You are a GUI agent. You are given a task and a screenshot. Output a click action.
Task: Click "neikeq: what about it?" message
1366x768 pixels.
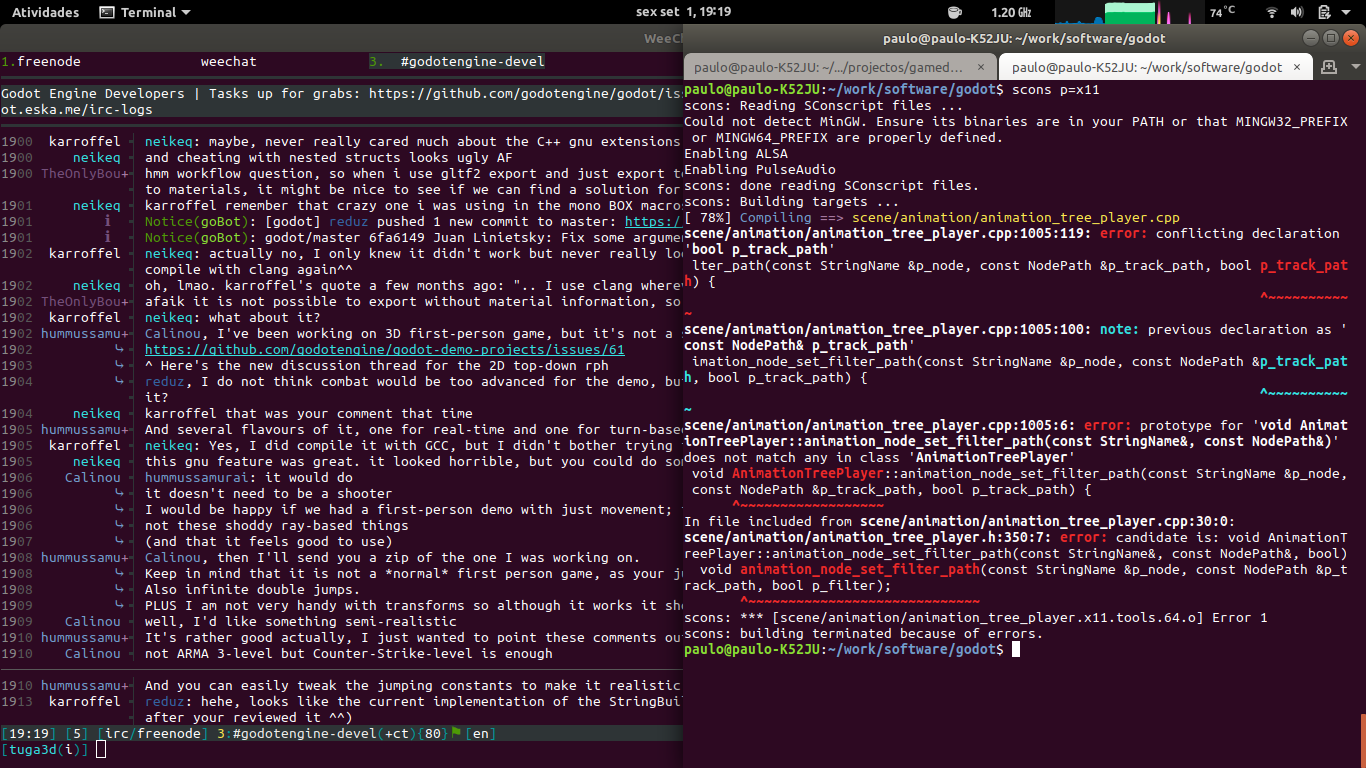pos(233,317)
